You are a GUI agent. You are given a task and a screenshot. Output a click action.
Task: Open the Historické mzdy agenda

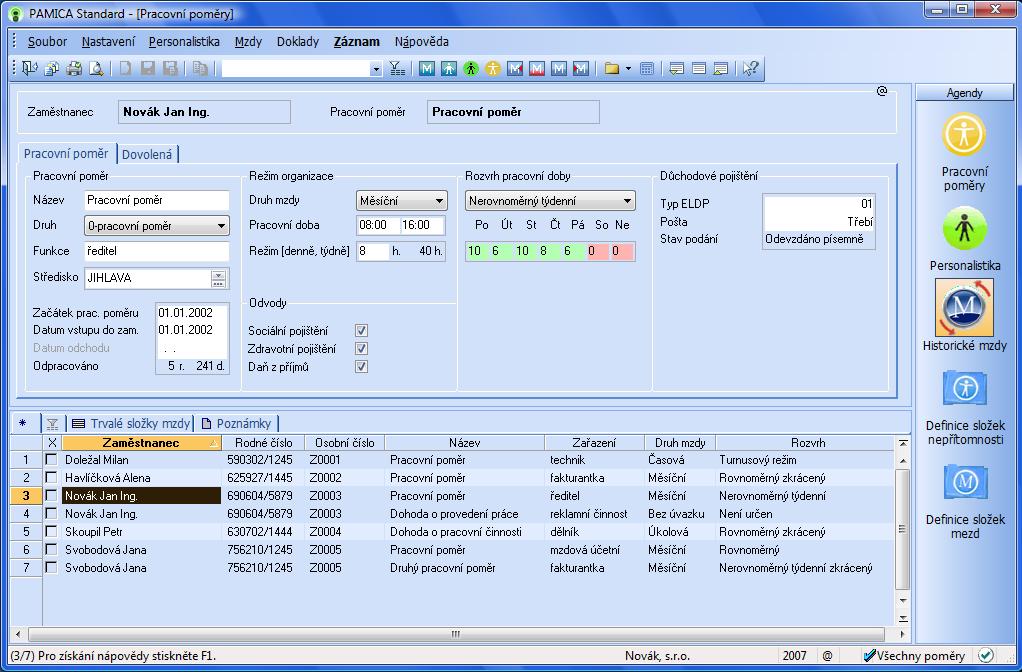pyautogui.click(x=964, y=308)
